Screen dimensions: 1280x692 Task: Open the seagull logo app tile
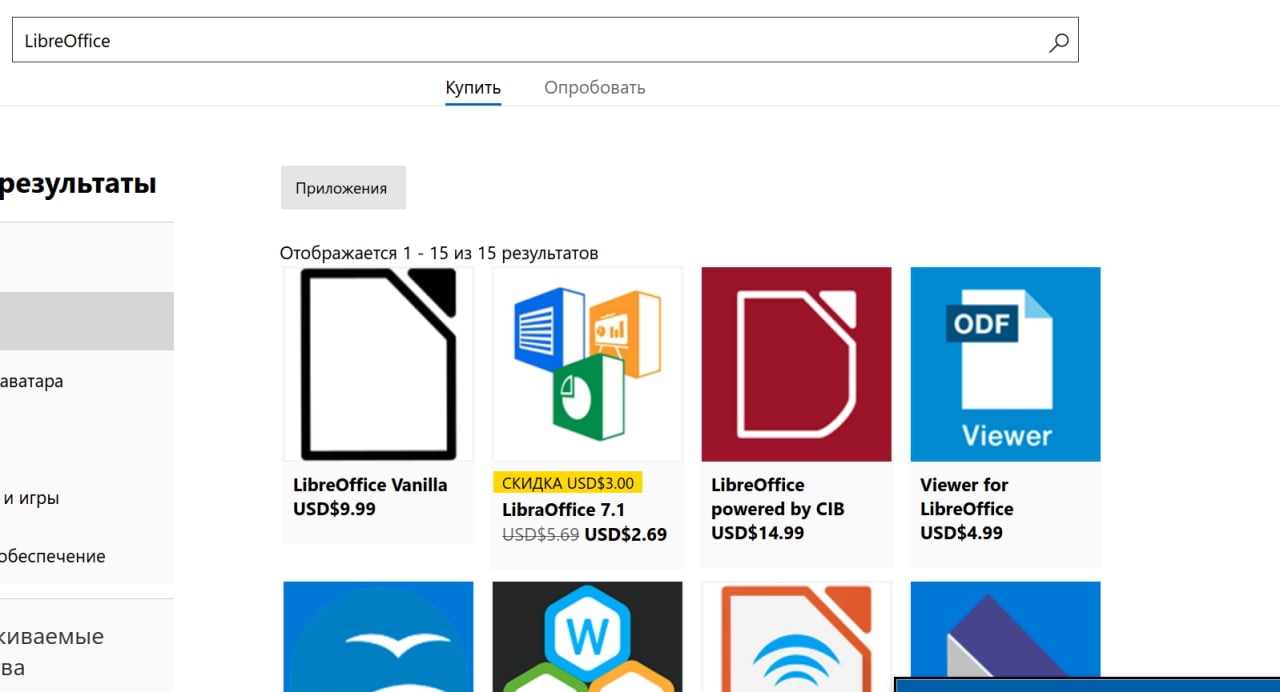(378, 637)
